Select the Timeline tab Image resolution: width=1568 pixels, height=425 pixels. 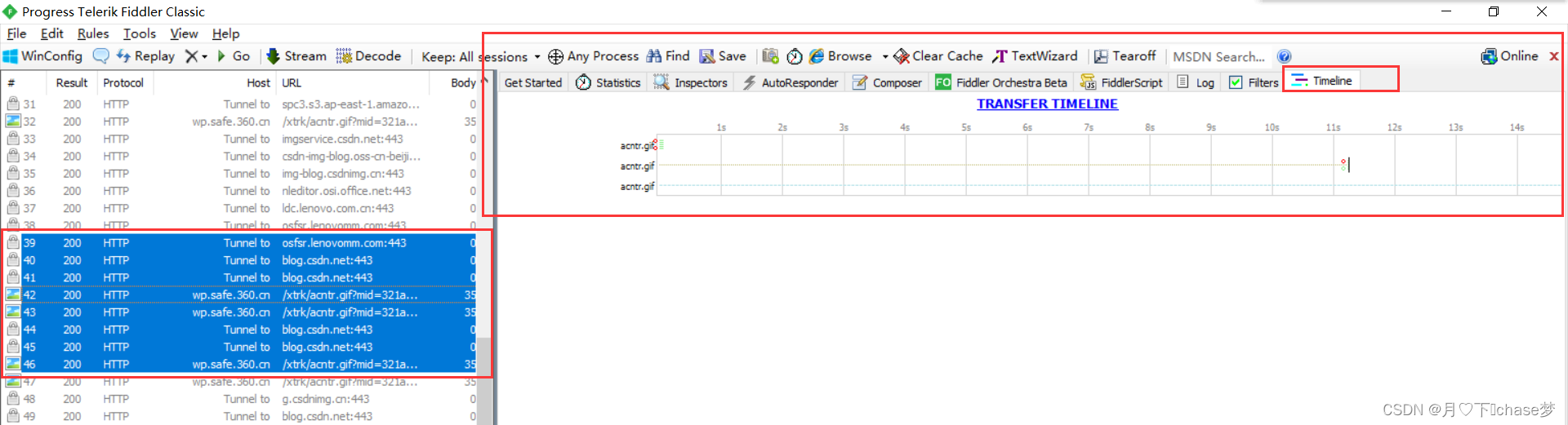[x=1321, y=81]
